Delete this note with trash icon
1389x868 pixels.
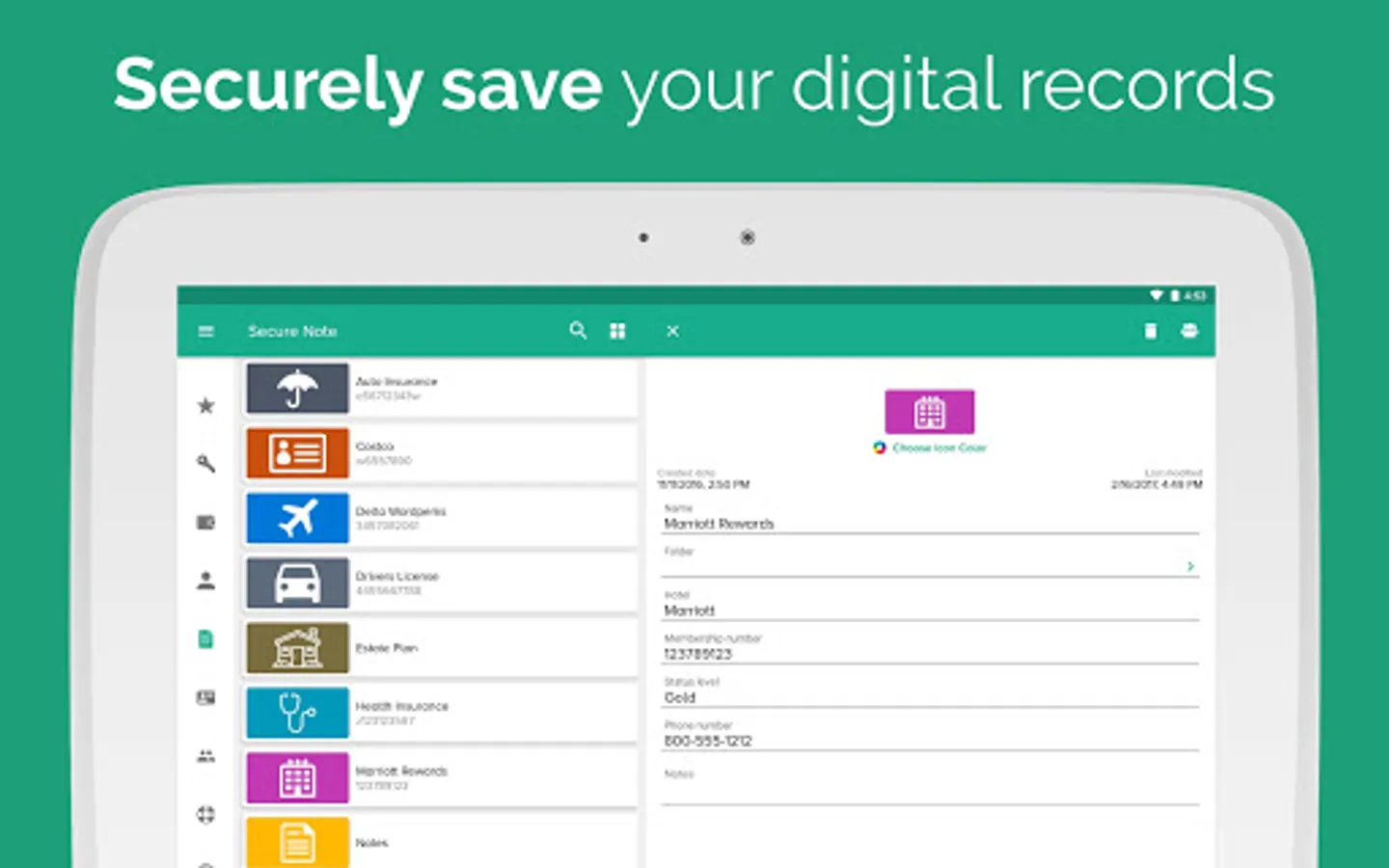click(x=1150, y=331)
